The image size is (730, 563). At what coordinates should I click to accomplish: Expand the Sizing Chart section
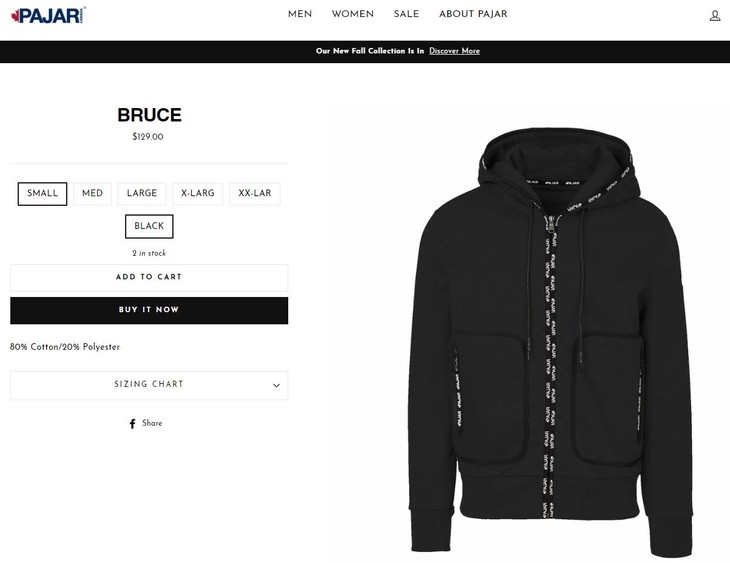[149, 385]
